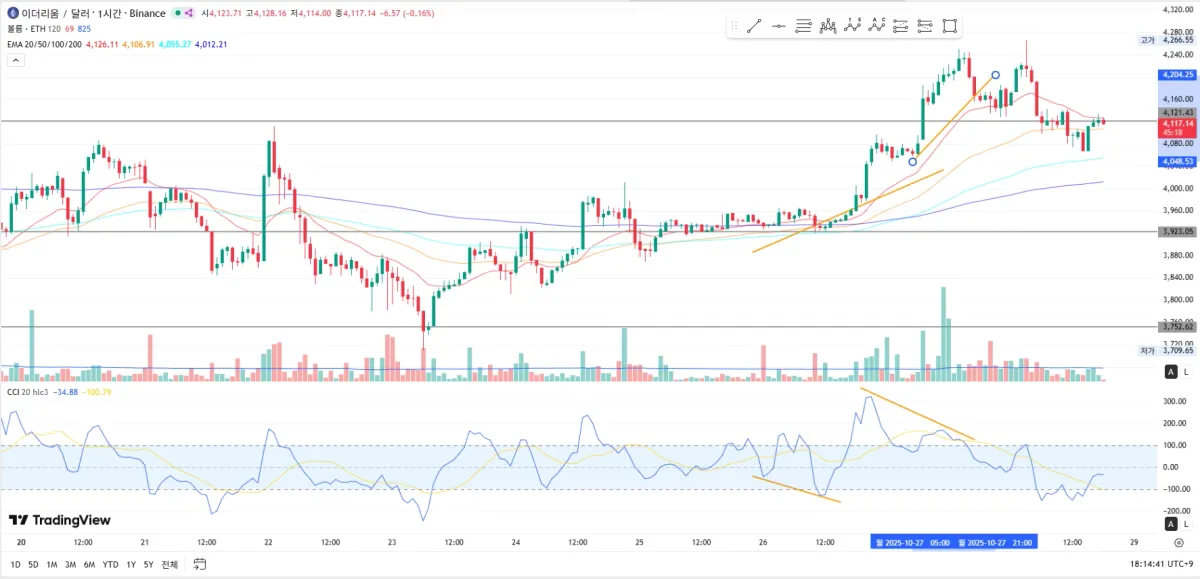
Task: Toggle auto scale A in CCI pane
Action: click(x=1171, y=523)
